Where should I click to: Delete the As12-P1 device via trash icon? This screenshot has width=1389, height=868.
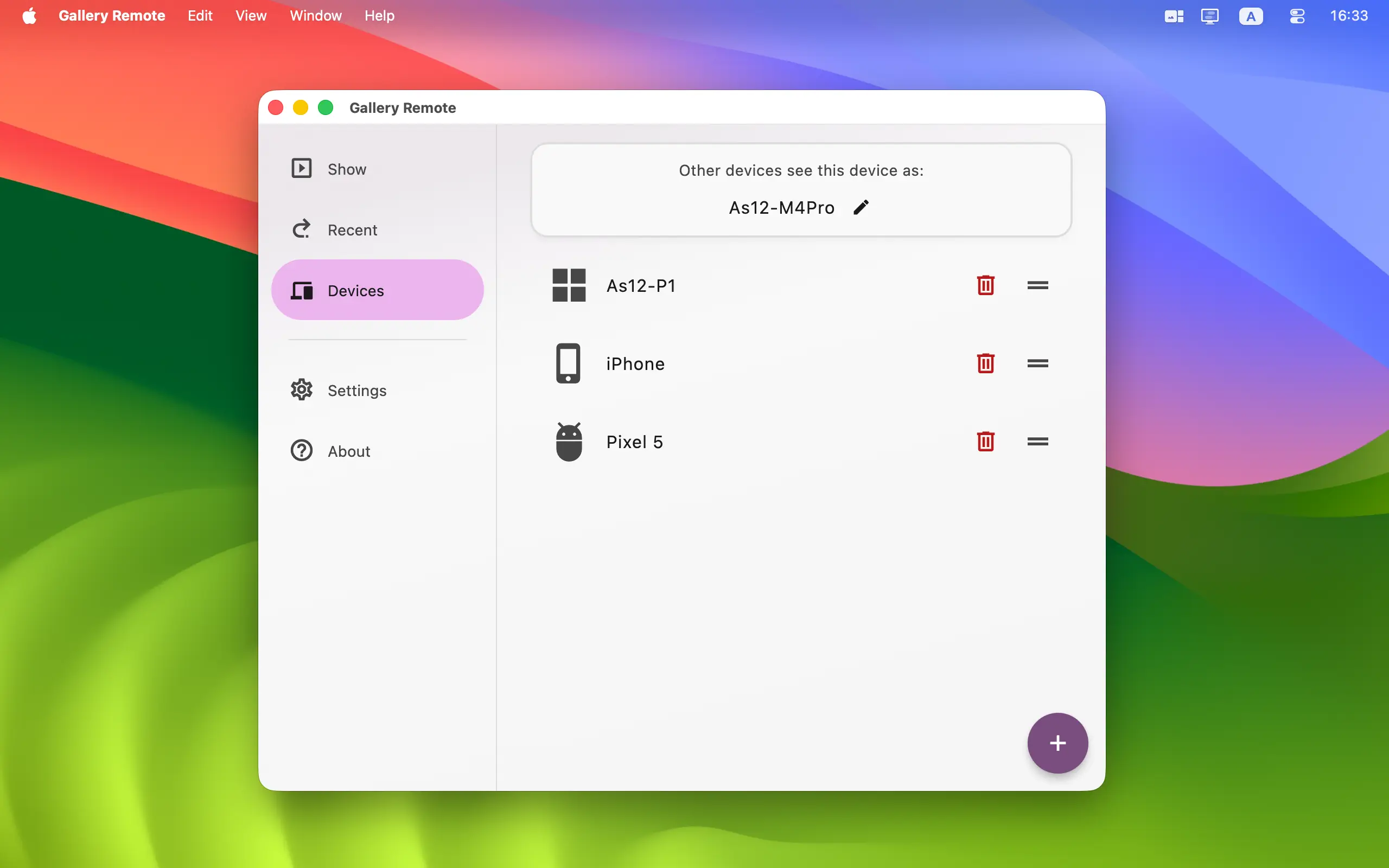(x=985, y=285)
